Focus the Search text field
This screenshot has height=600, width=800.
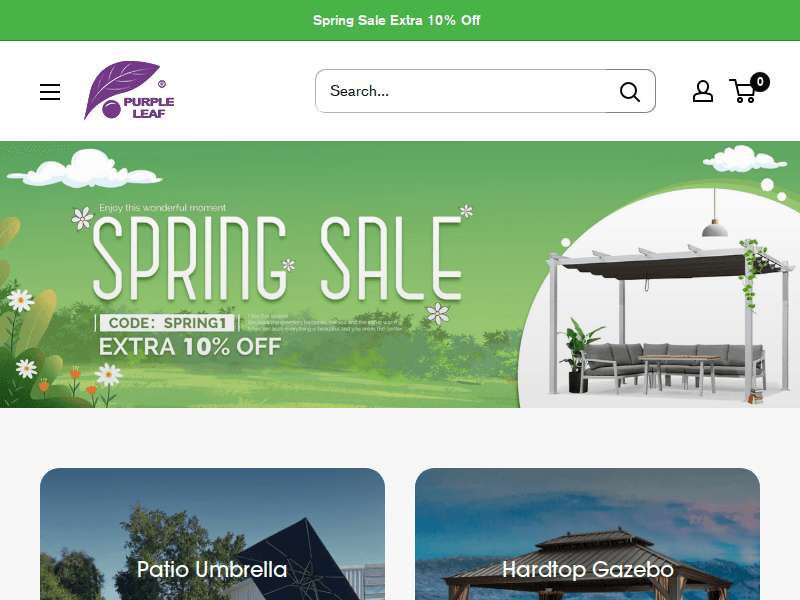coord(462,91)
